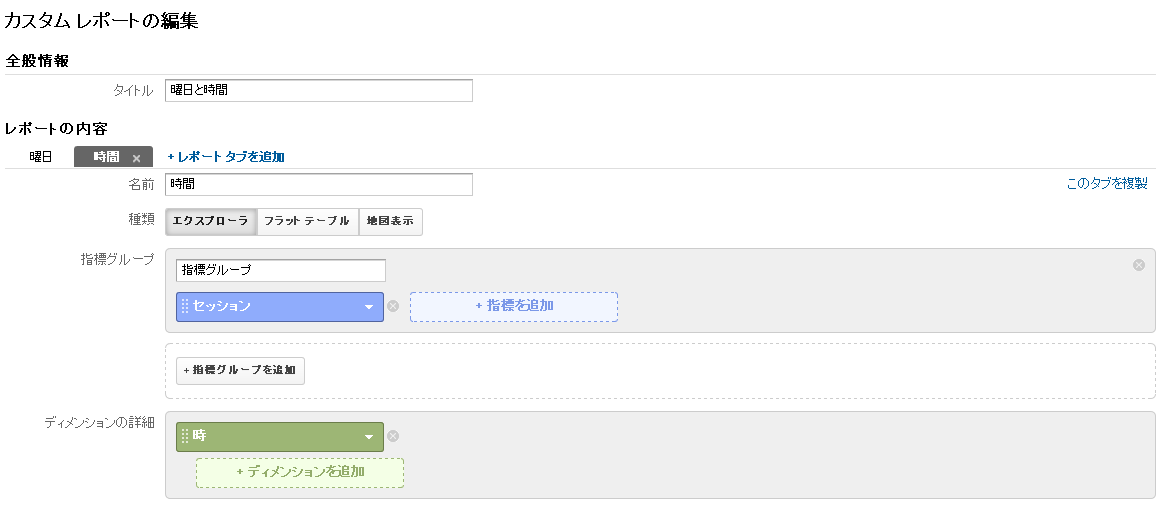Image resolution: width=1167 pixels, height=509 pixels.
Task: Grab the drag handle on the セッション chip
Action: pyautogui.click(x=185, y=307)
